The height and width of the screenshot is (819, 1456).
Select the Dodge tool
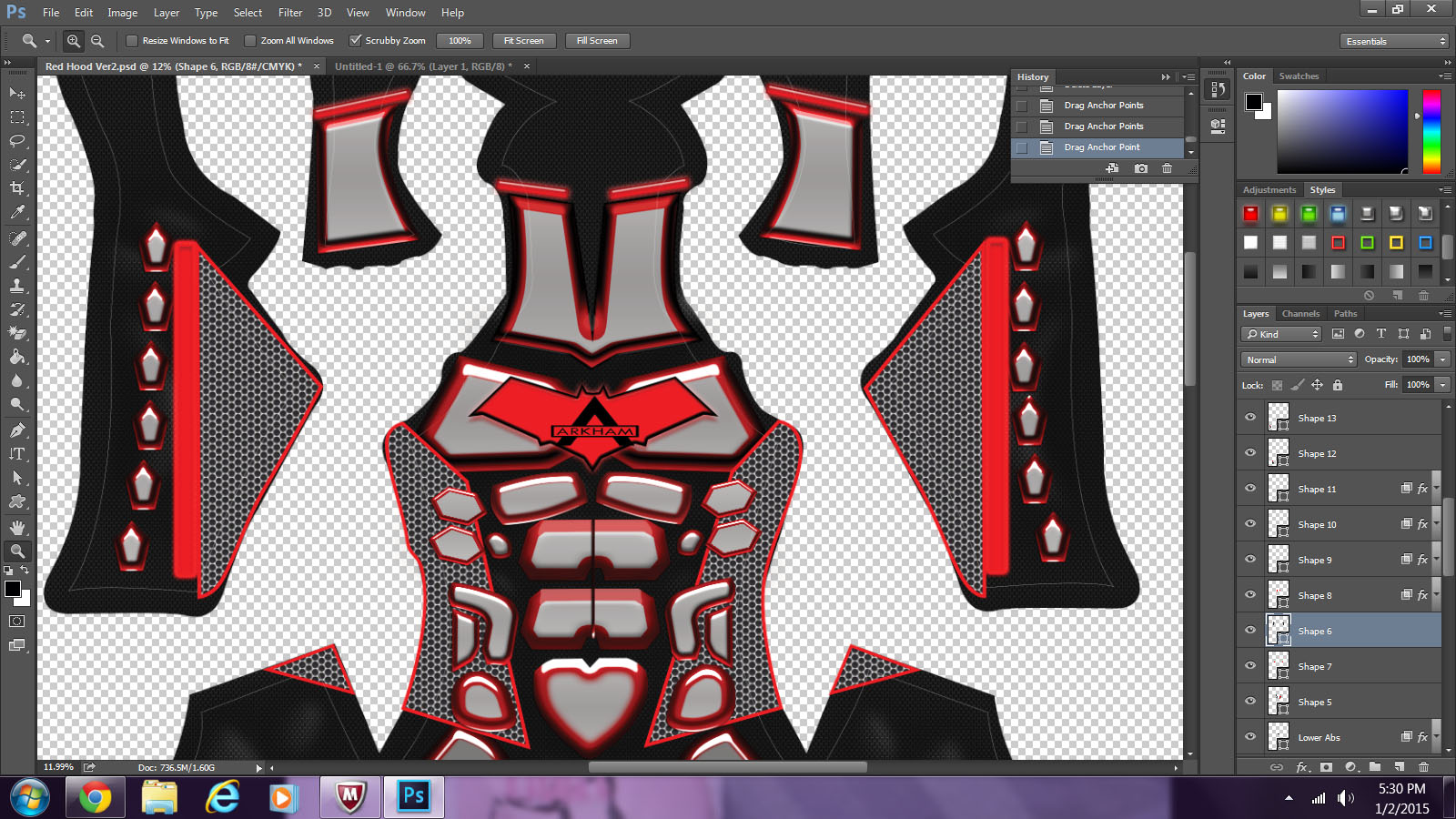tap(17, 404)
